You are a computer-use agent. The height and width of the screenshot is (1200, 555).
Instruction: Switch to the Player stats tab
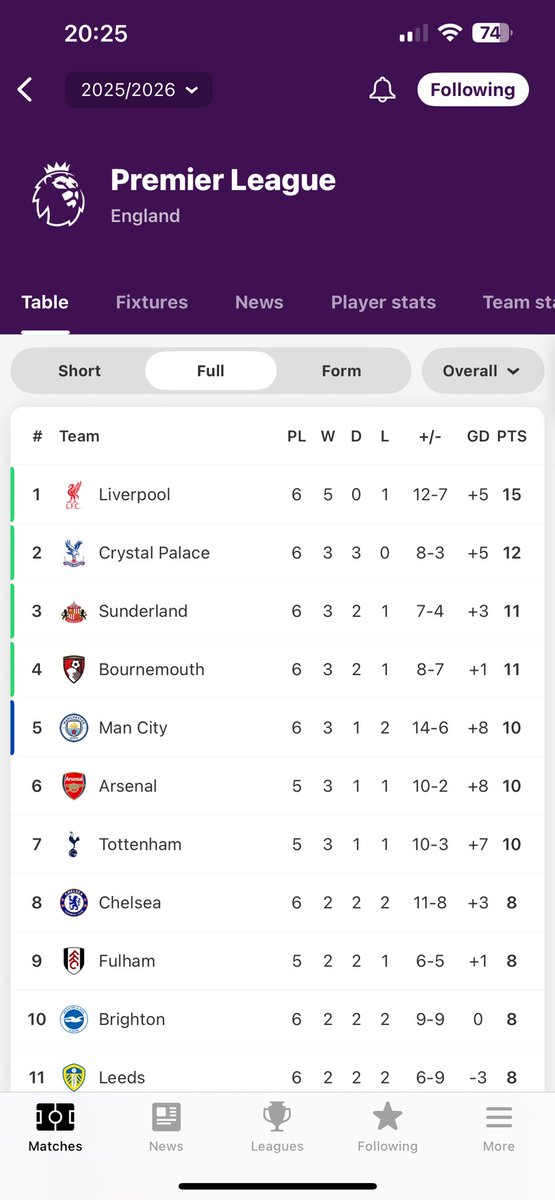[x=383, y=302]
